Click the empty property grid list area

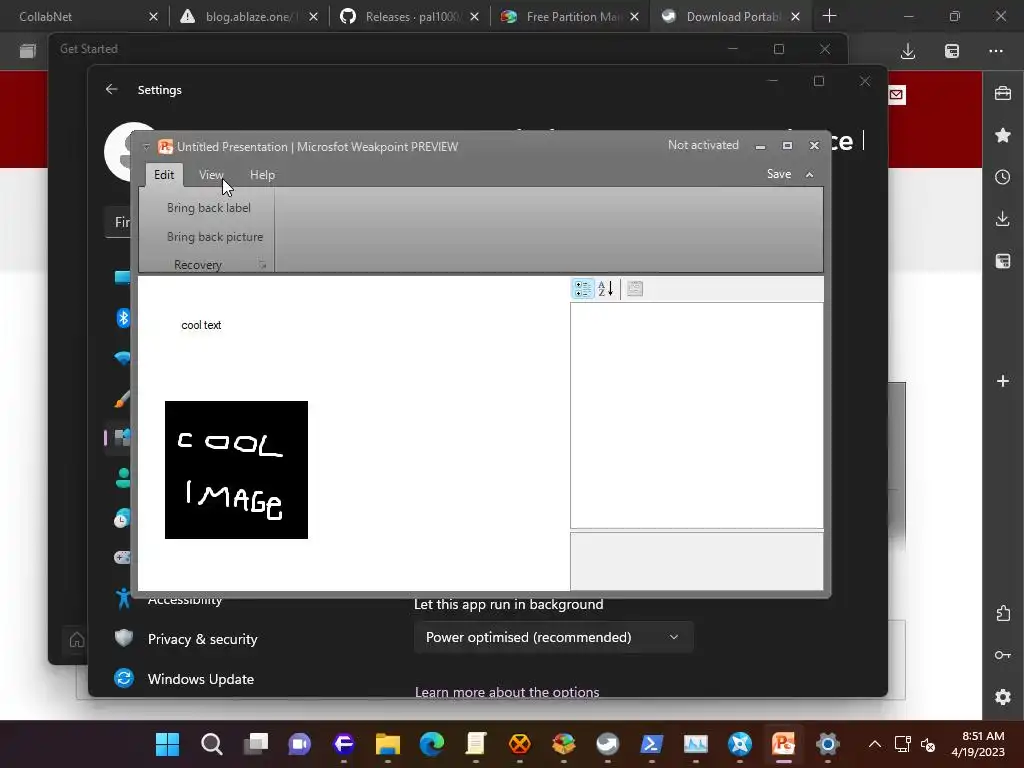[x=697, y=415]
